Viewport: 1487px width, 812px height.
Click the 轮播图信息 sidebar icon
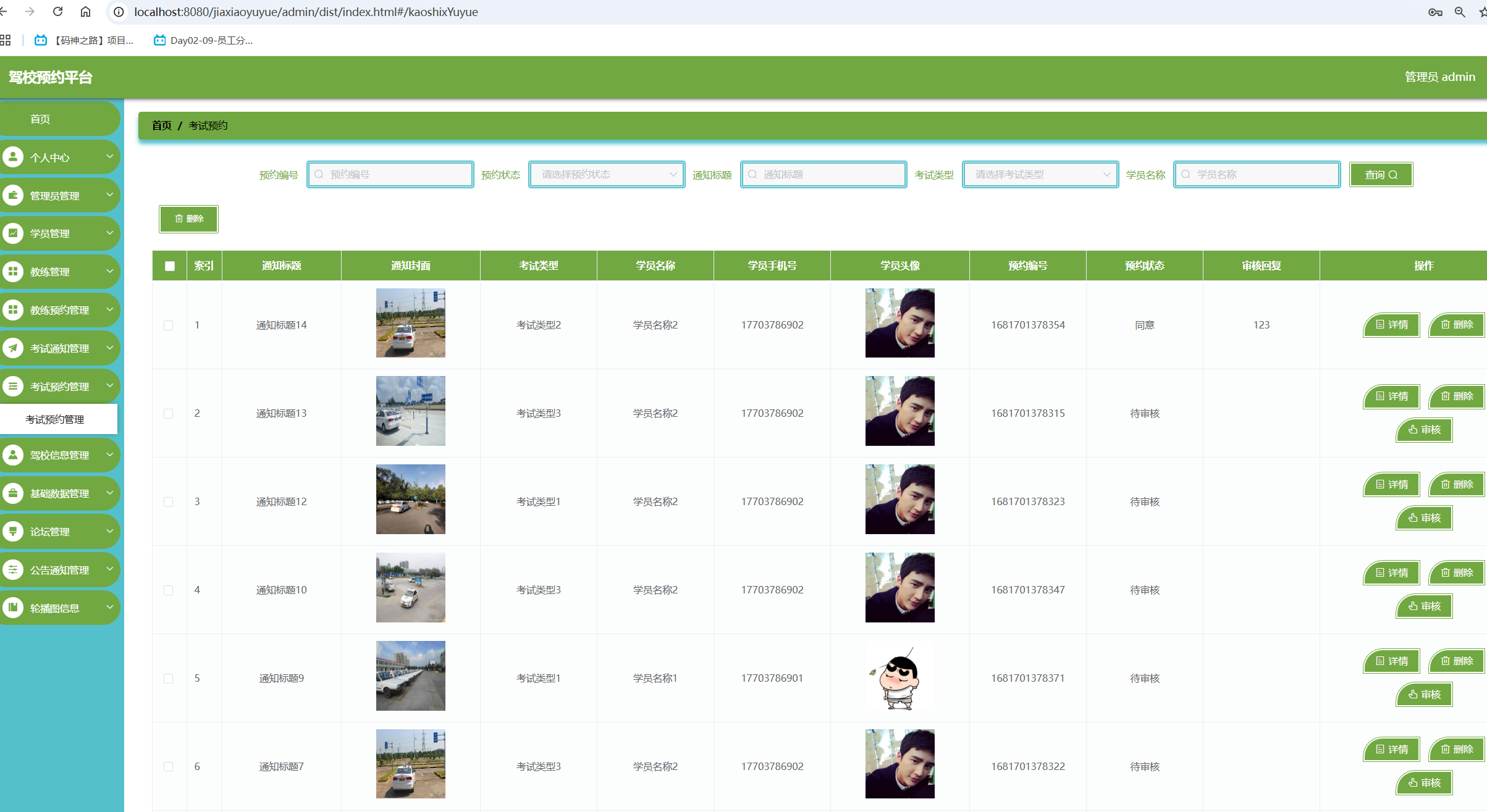[x=13, y=608]
